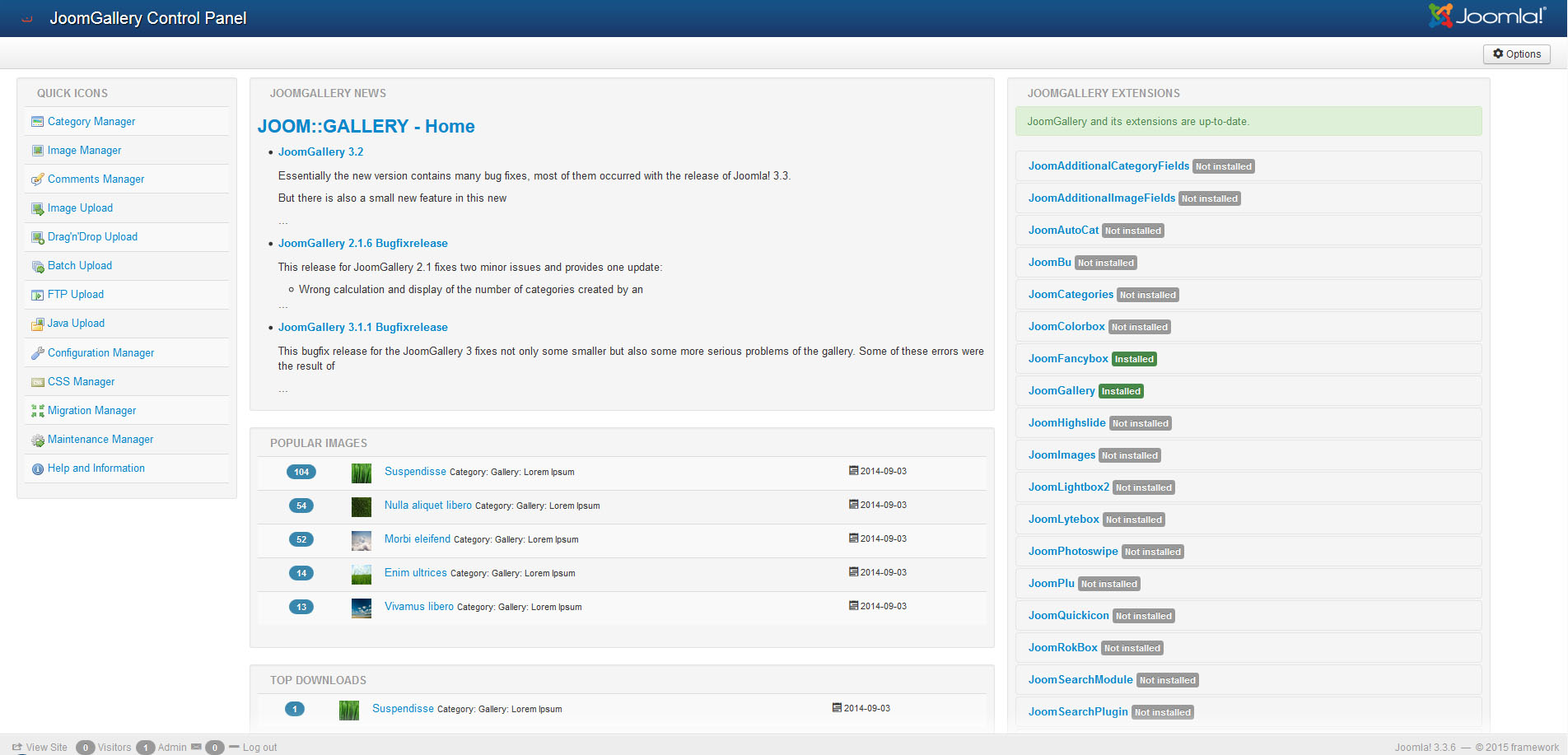Click the 104 hits badge
This screenshot has height=755, width=1568.
pos(301,472)
